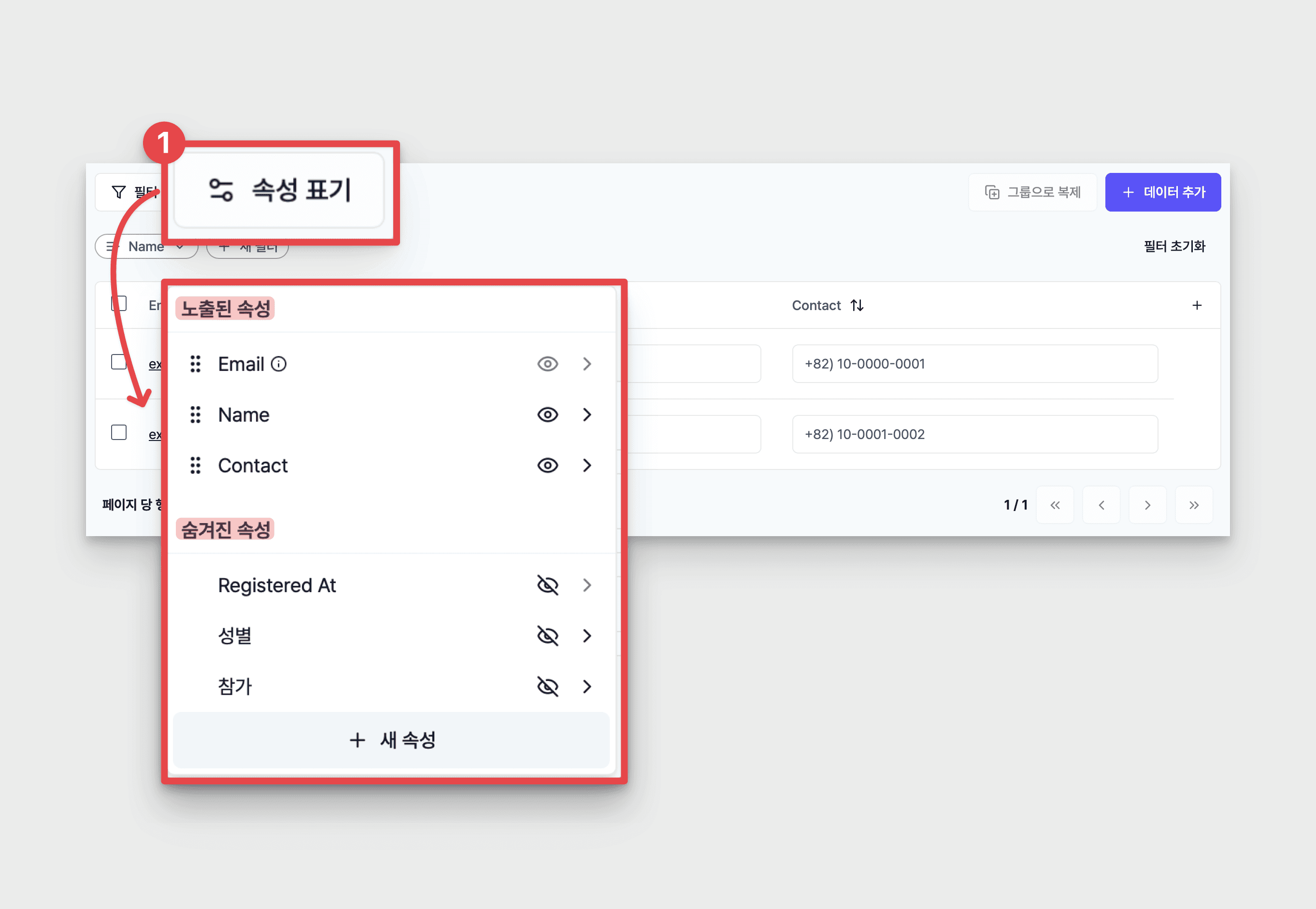Go to first page double-chevron
This screenshot has width=1316, height=909.
click(1055, 505)
